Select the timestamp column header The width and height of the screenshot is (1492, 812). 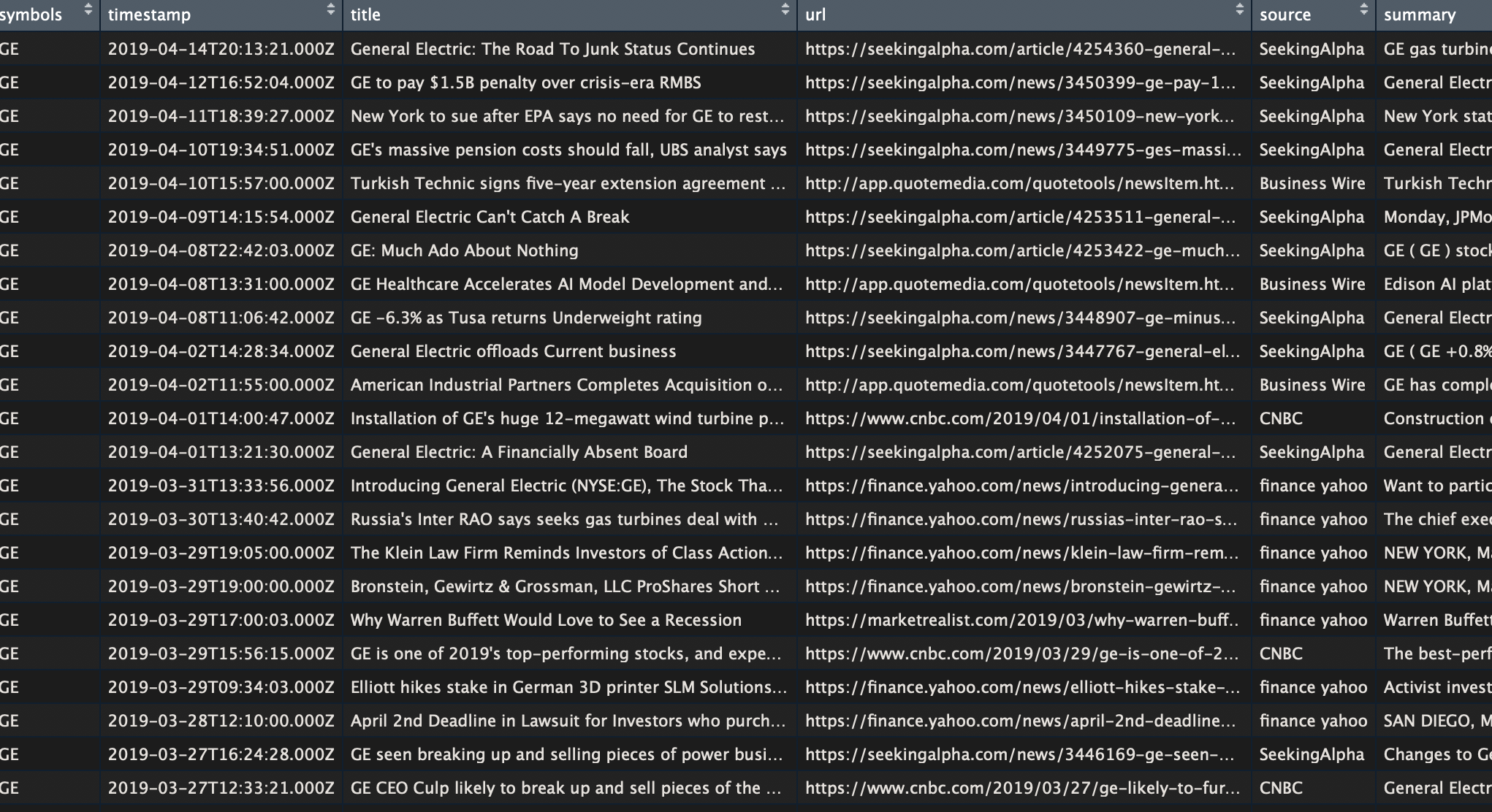[x=221, y=15]
